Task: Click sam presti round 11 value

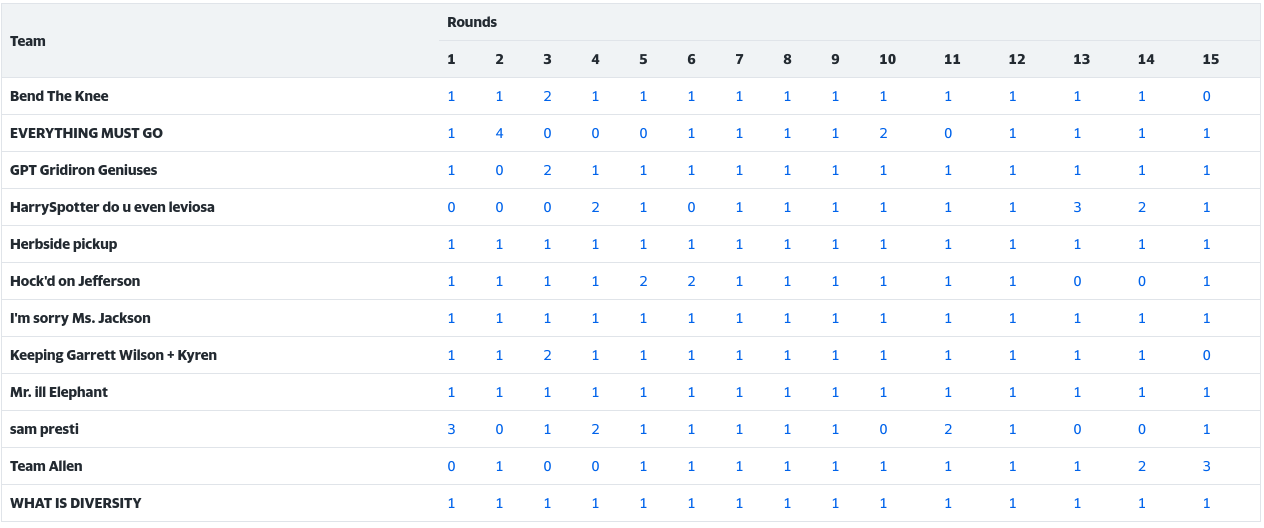Action: coord(948,430)
